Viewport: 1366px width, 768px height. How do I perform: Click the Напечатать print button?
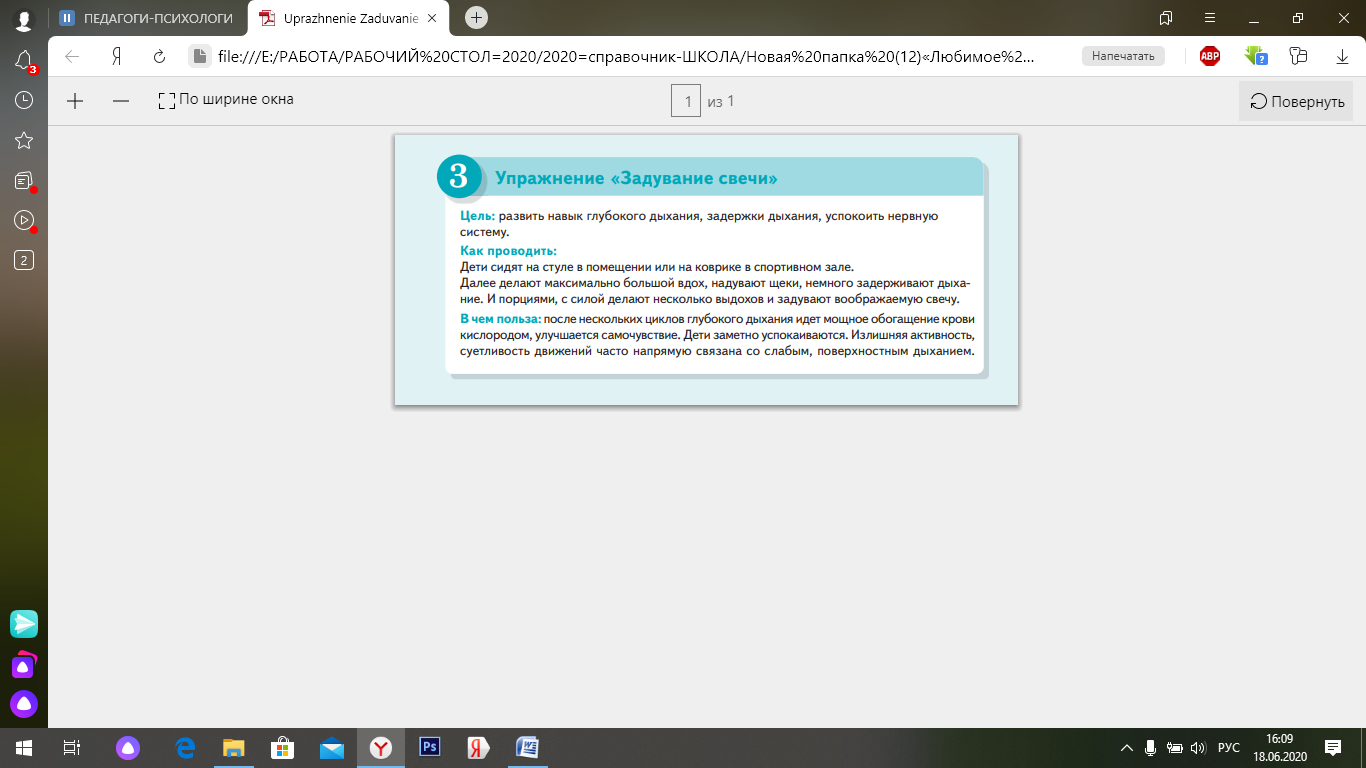(1122, 56)
